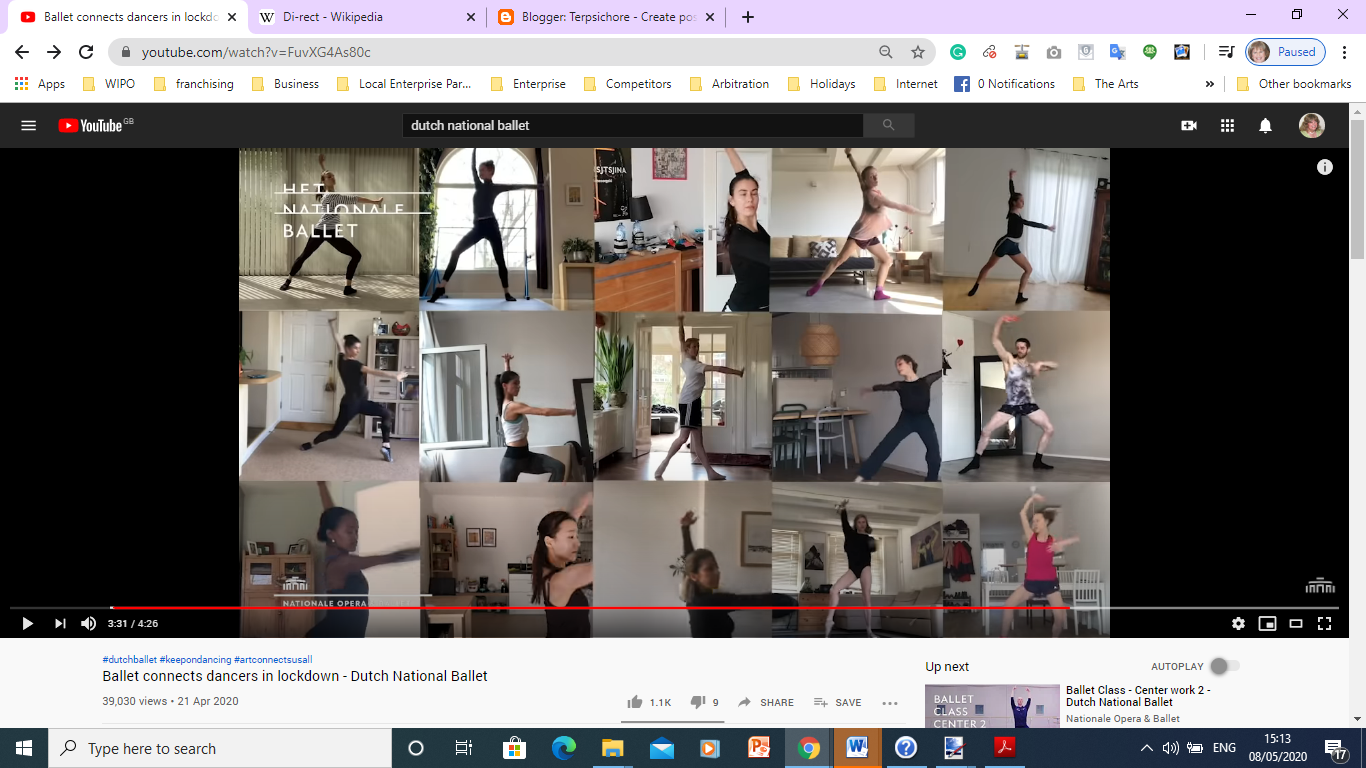Click the taskbar Type here to search box
Viewport: 1366px width, 768px height.
[x=220, y=748]
